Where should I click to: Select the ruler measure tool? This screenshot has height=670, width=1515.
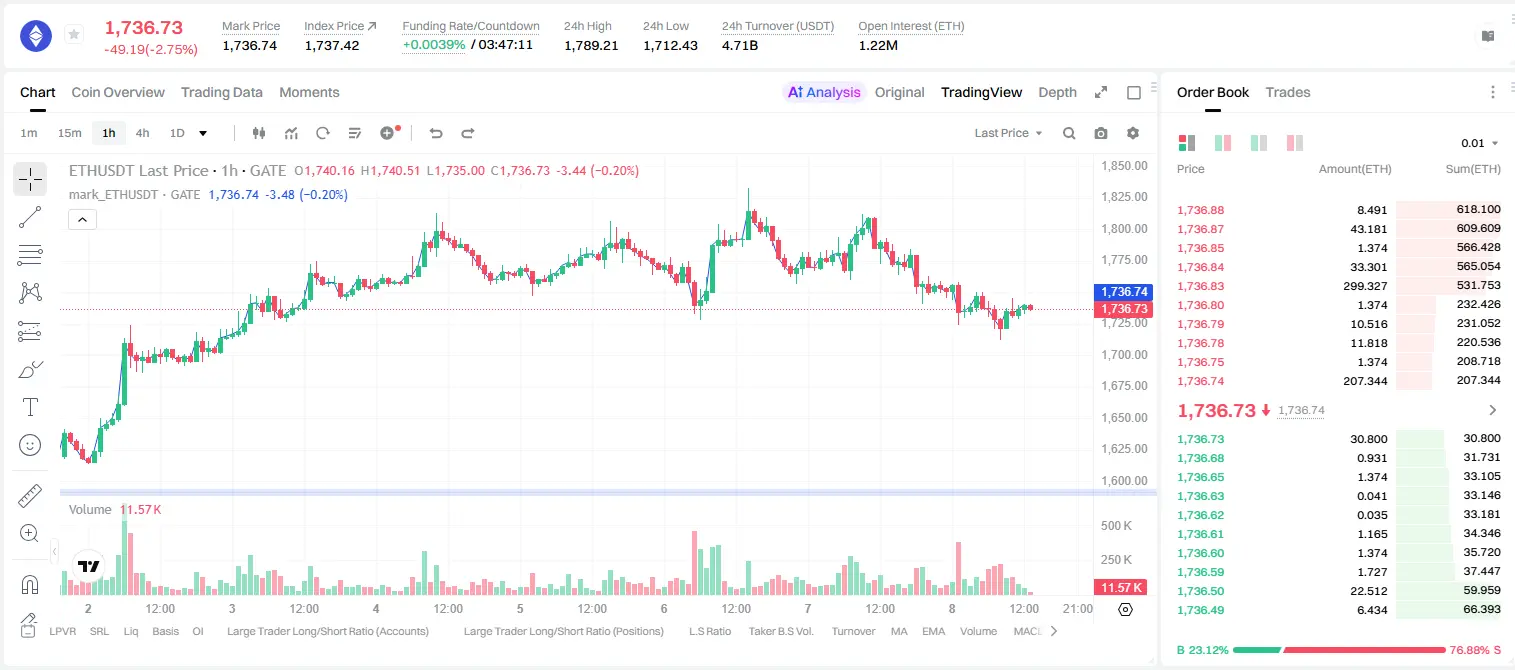[30, 496]
